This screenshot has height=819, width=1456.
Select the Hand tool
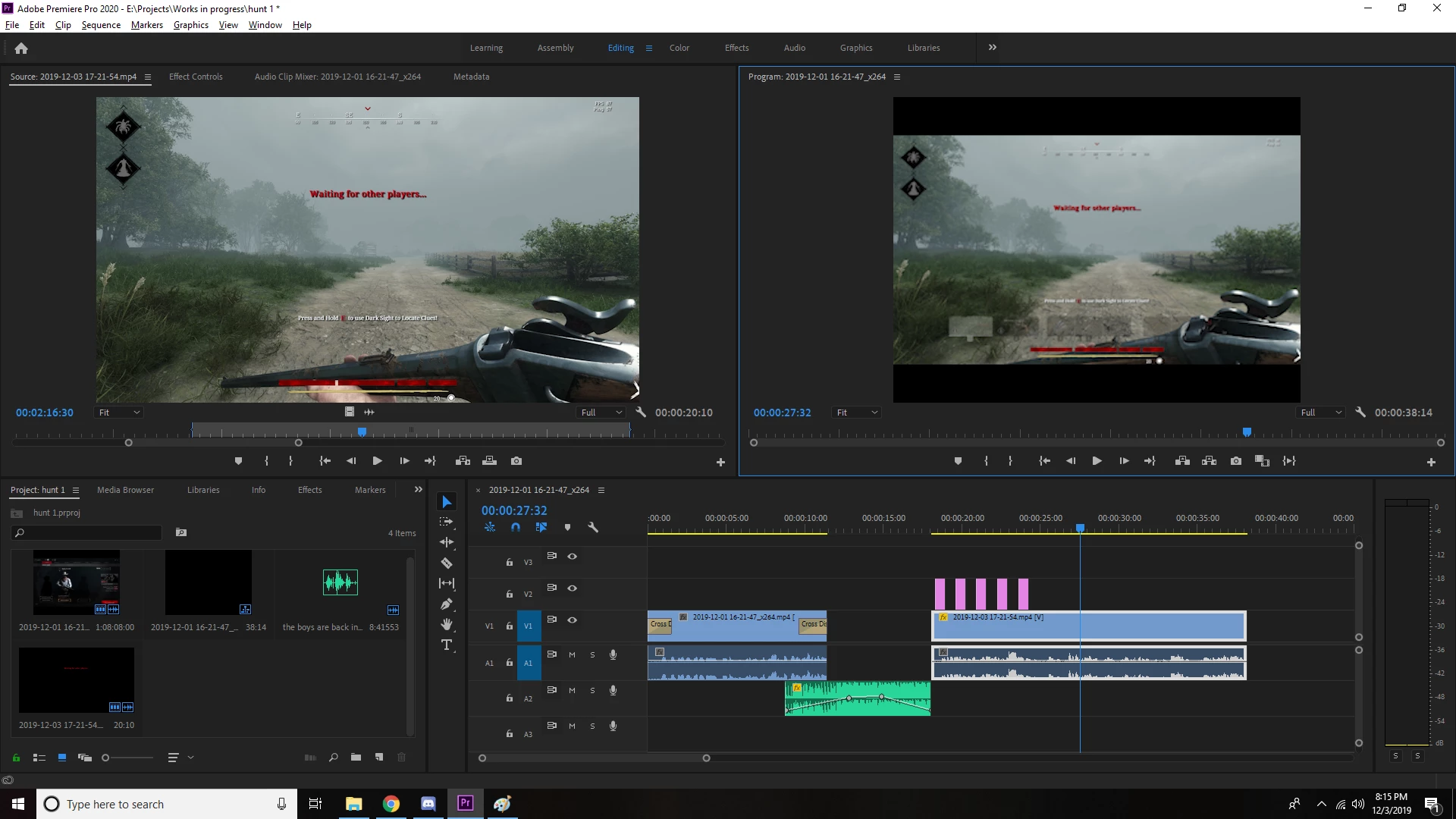(x=447, y=624)
